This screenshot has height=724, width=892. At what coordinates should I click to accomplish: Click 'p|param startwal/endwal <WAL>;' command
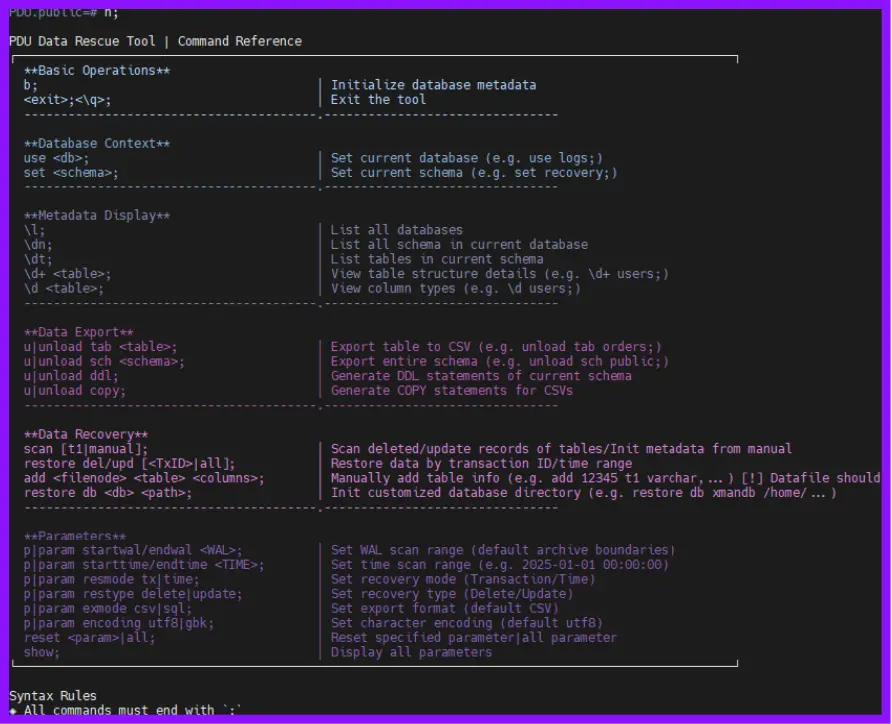click(x=133, y=551)
